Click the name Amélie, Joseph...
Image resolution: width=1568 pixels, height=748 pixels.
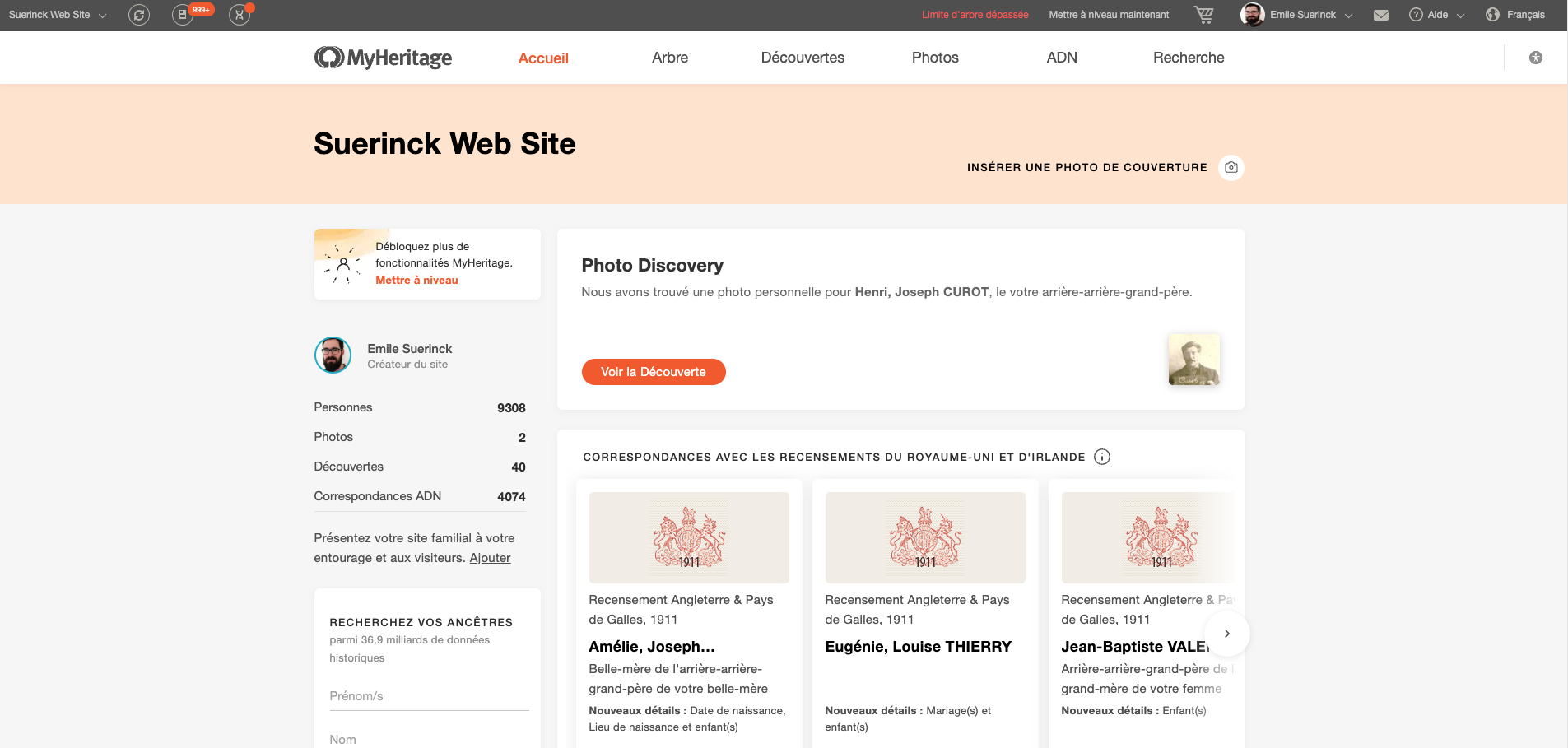pyautogui.click(x=652, y=647)
